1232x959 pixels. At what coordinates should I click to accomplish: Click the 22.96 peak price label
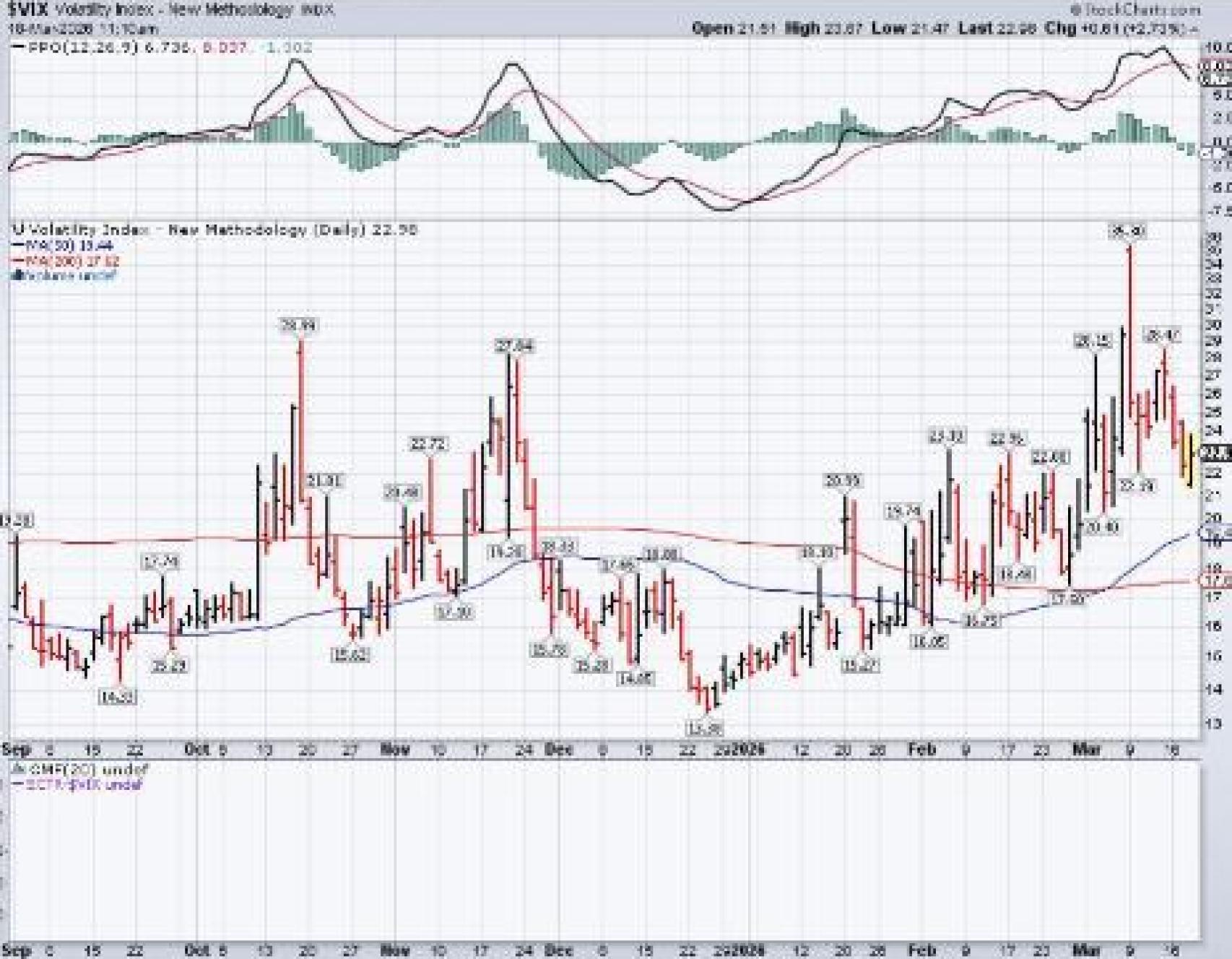[1007, 438]
